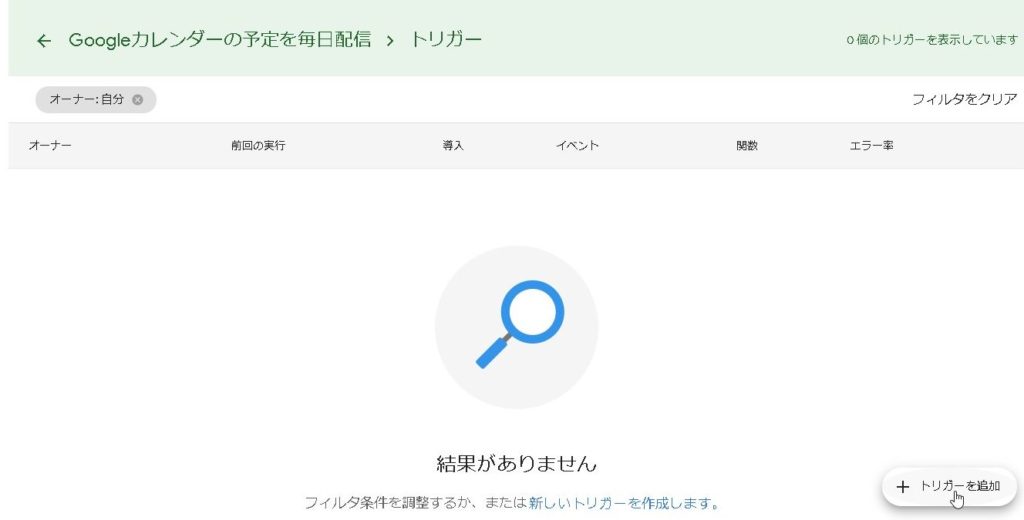Click the back arrow beside the project name
Viewport: 1024px width, 520px height.
click(x=43, y=41)
